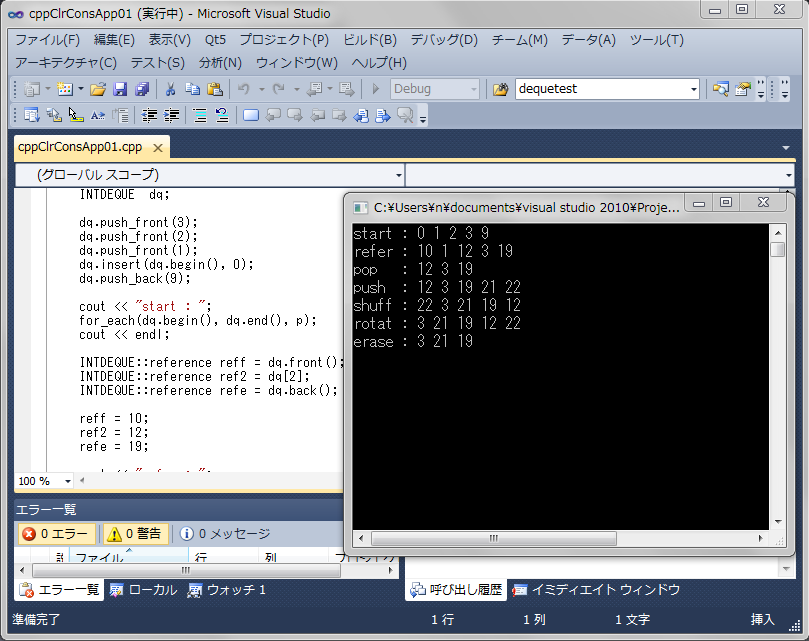Click the Find in Files icon
The height and width of the screenshot is (641, 809).
pyautogui.click(x=501, y=89)
